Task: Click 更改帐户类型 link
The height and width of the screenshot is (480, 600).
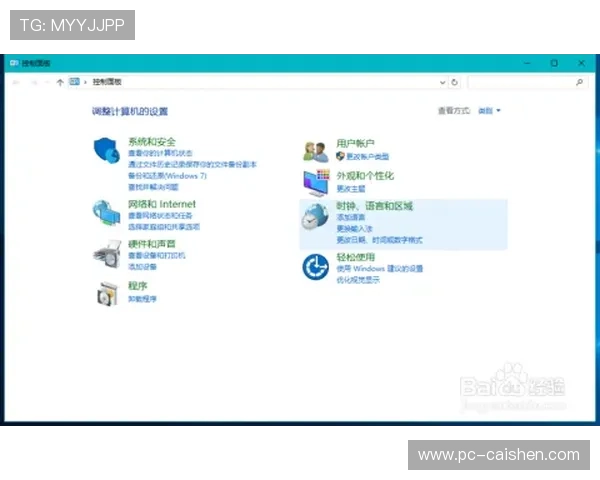Action: coord(367,157)
